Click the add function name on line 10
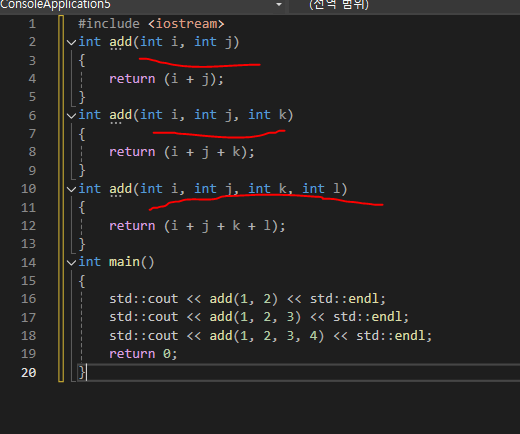Image resolution: width=520 pixels, height=434 pixels. (121, 189)
